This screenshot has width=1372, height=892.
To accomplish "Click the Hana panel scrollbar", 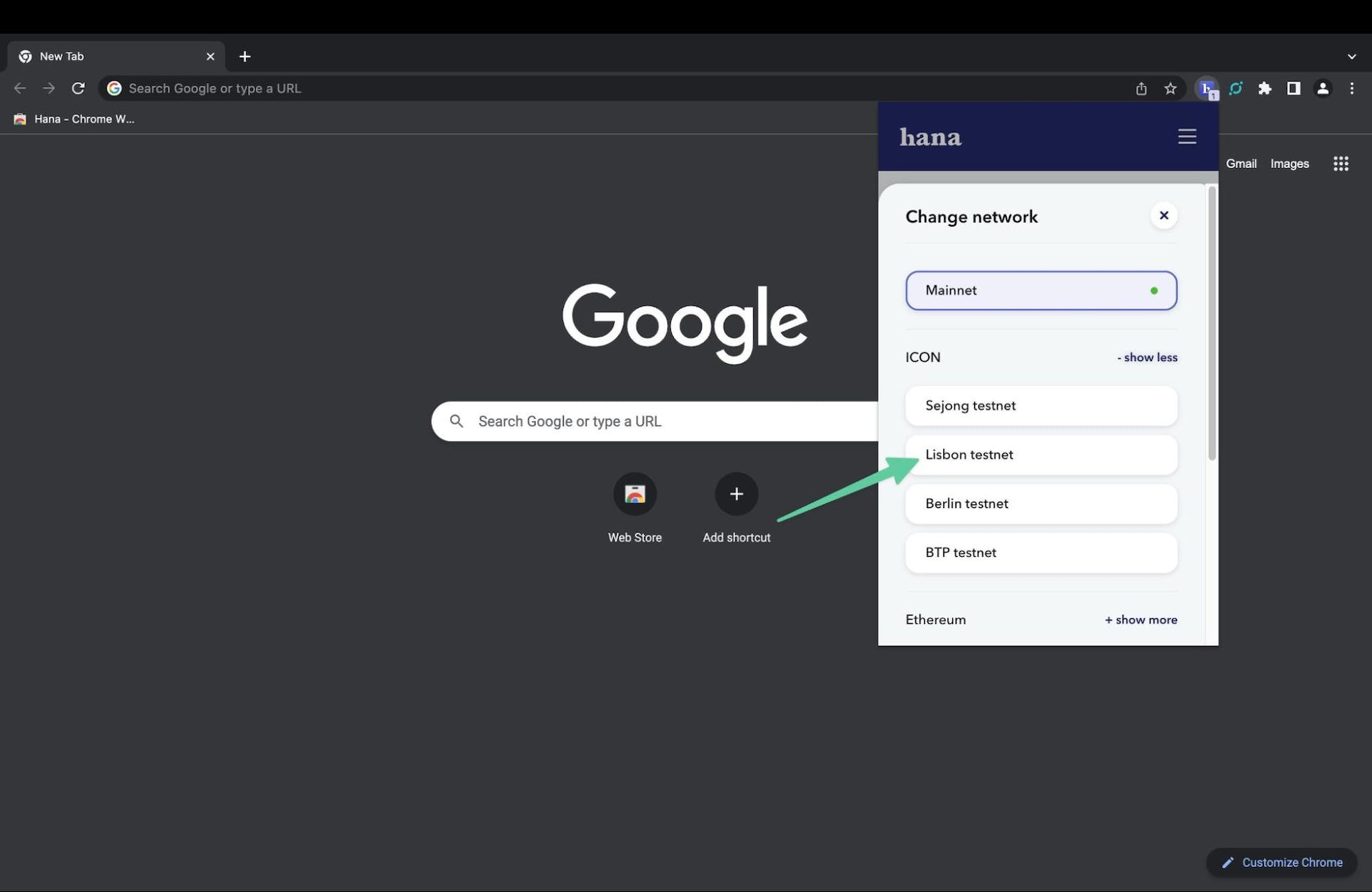I will (x=1211, y=323).
